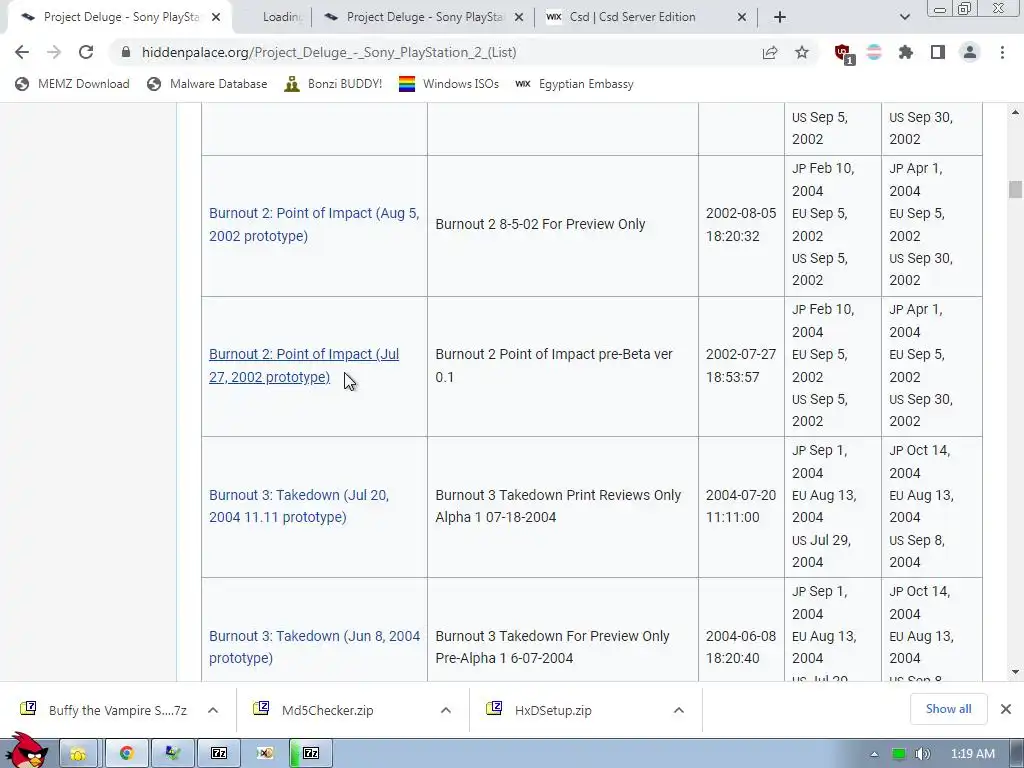Image resolution: width=1024 pixels, height=768 pixels.
Task: Toggle the browser side panel
Action: (x=938, y=52)
